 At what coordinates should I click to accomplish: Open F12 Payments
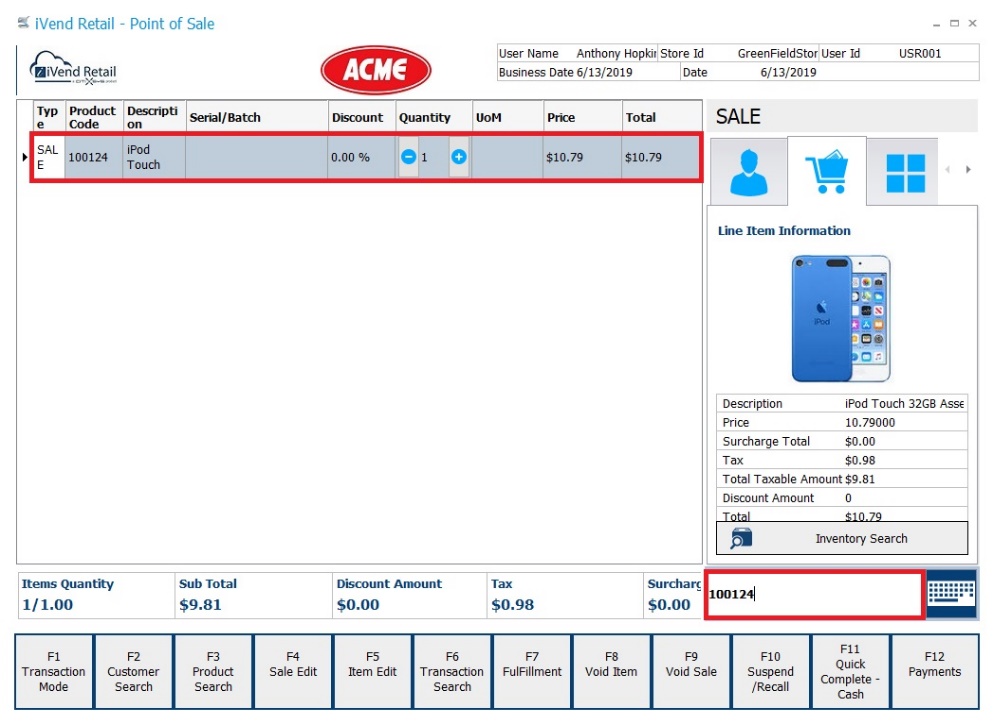click(935, 671)
